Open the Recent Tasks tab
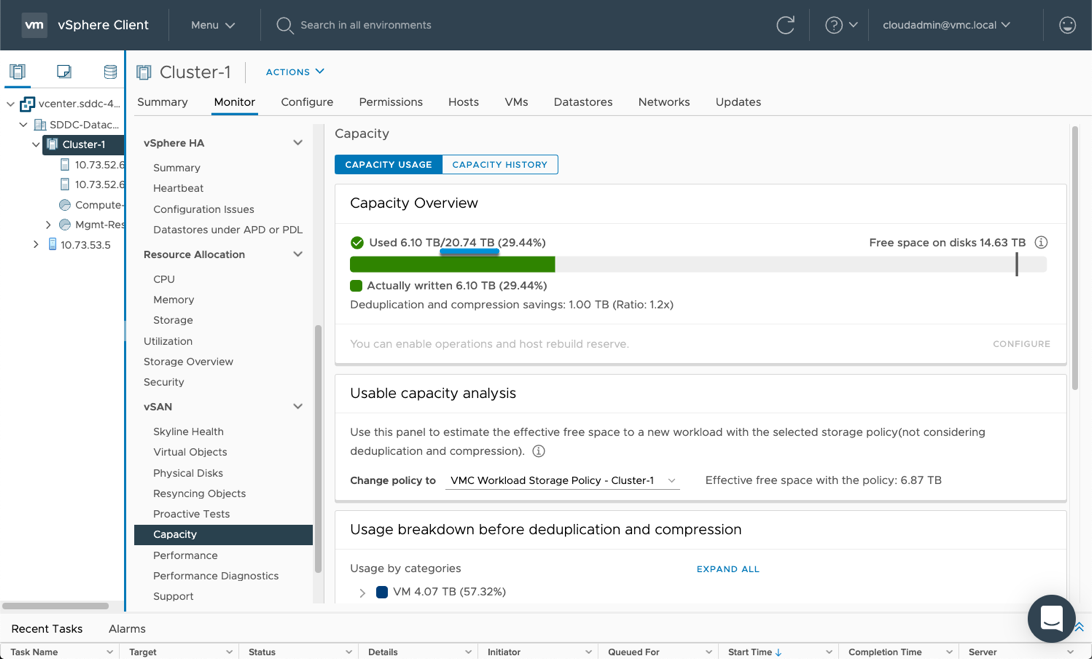 click(x=47, y=628)
